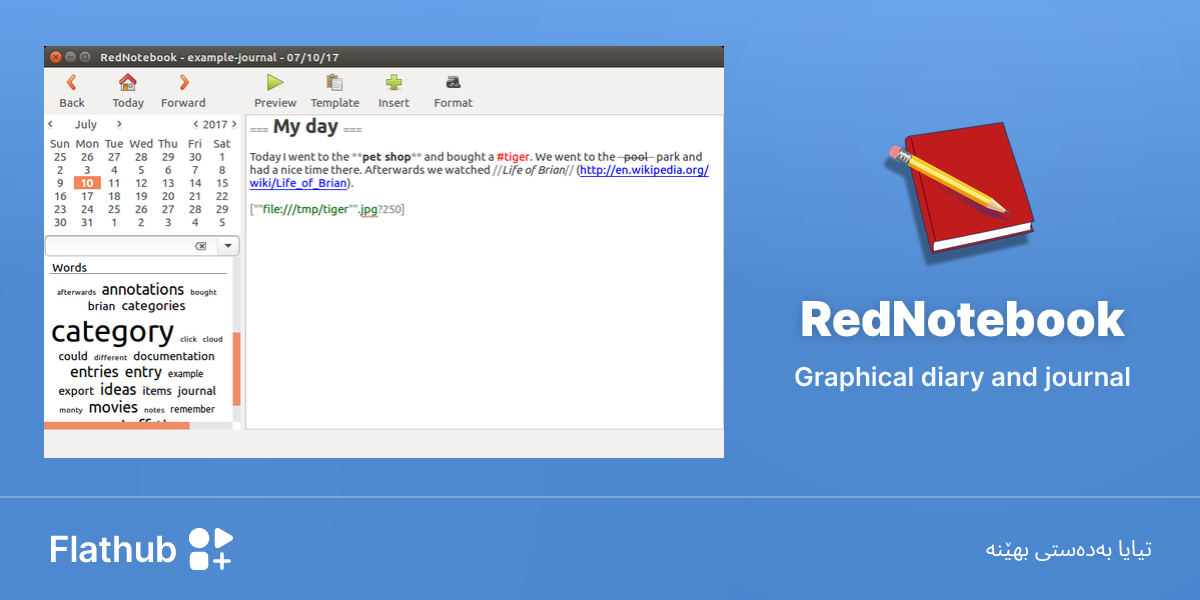Click 'brian' in the word cloud
The width and height of the screenshot is (1200, 600).
[x=101, y=306]
